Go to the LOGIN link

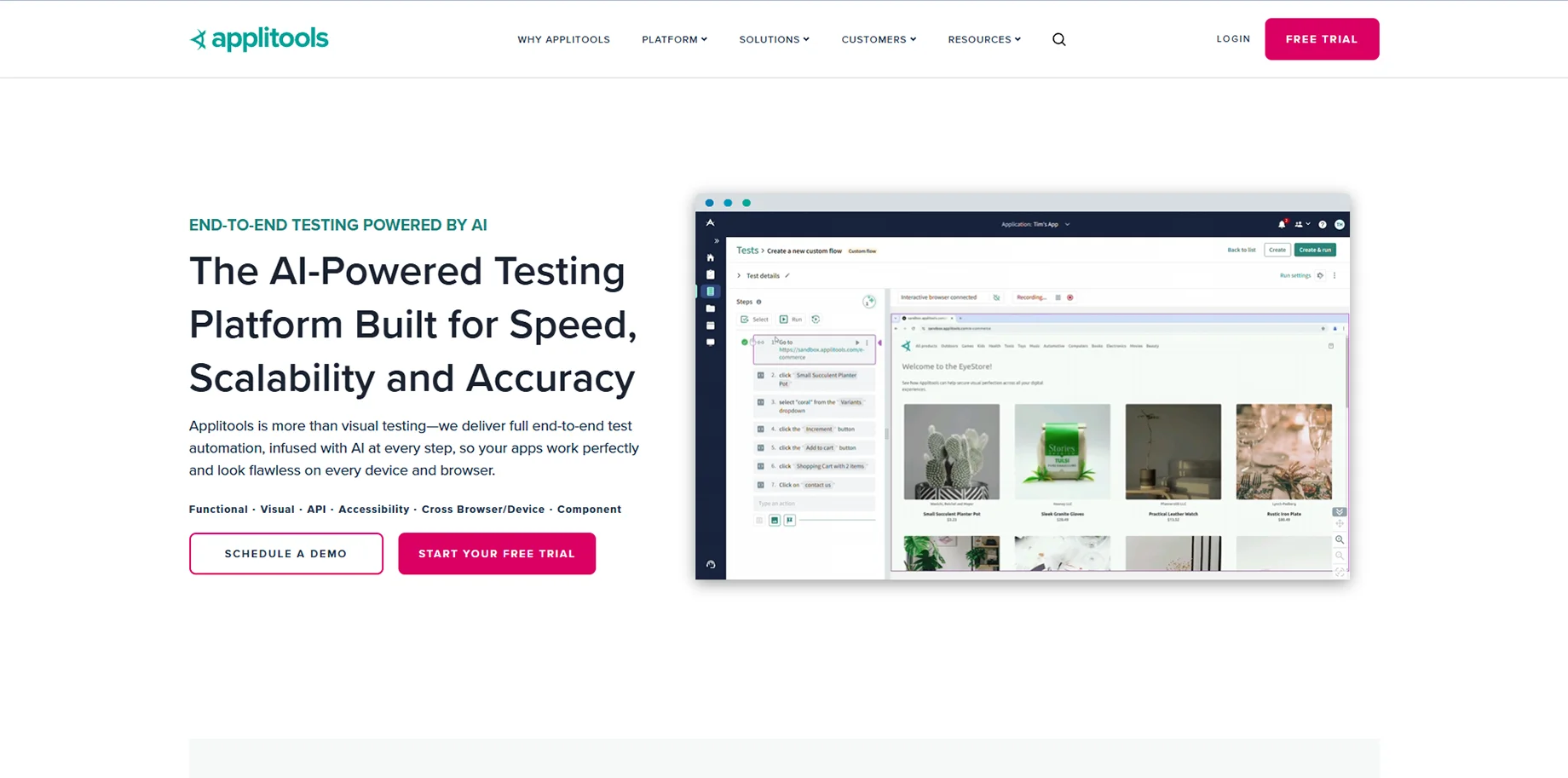tap(1233, 38)
